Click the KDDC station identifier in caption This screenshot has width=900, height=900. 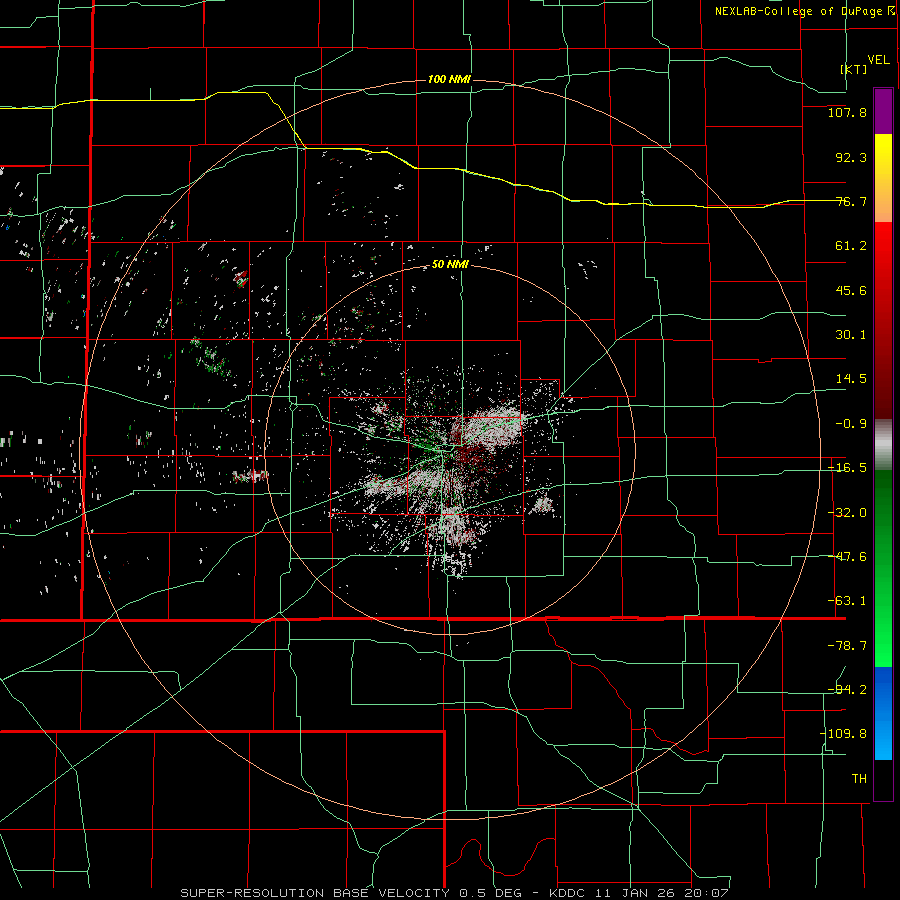(568, 893)
